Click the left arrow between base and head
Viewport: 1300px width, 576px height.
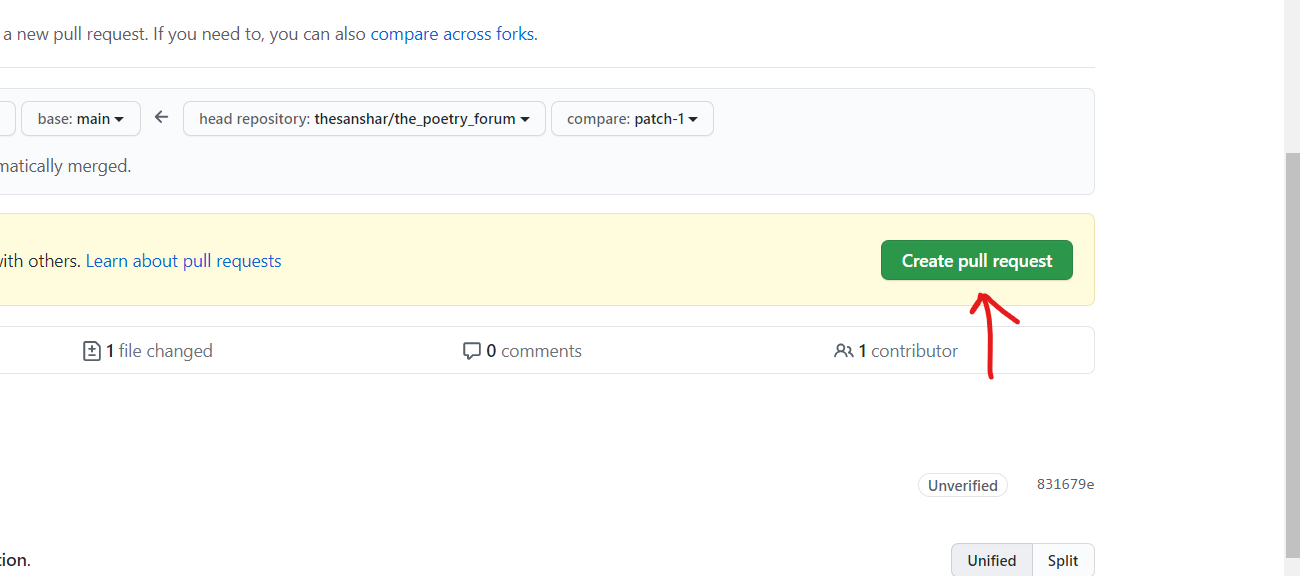tap(161, 117)
